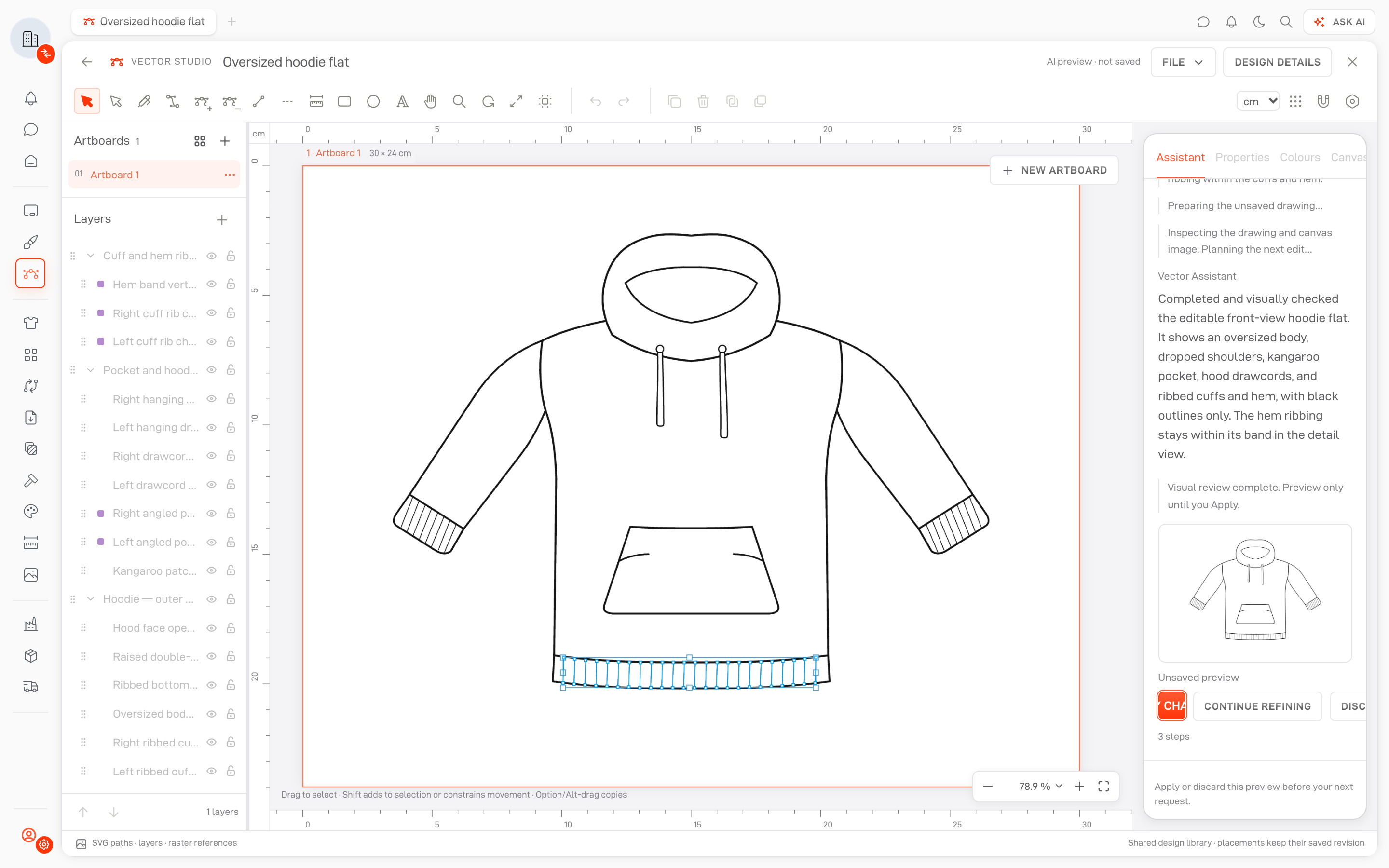Hide the Hem band vert... layer

pyautogui.click(x=212, y=284)
